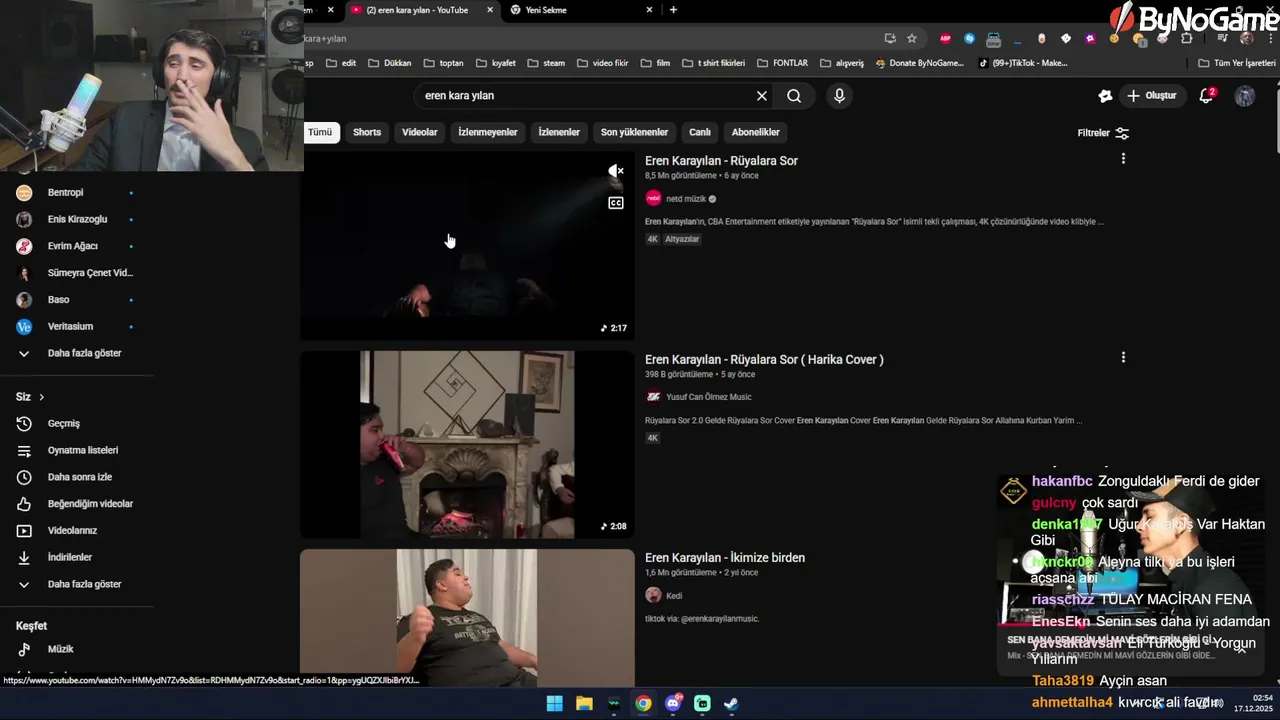Open Filtreler search filters
Image resolution: width=1280 pixels, height=720 pixels.
click(x=1103, y=133)
